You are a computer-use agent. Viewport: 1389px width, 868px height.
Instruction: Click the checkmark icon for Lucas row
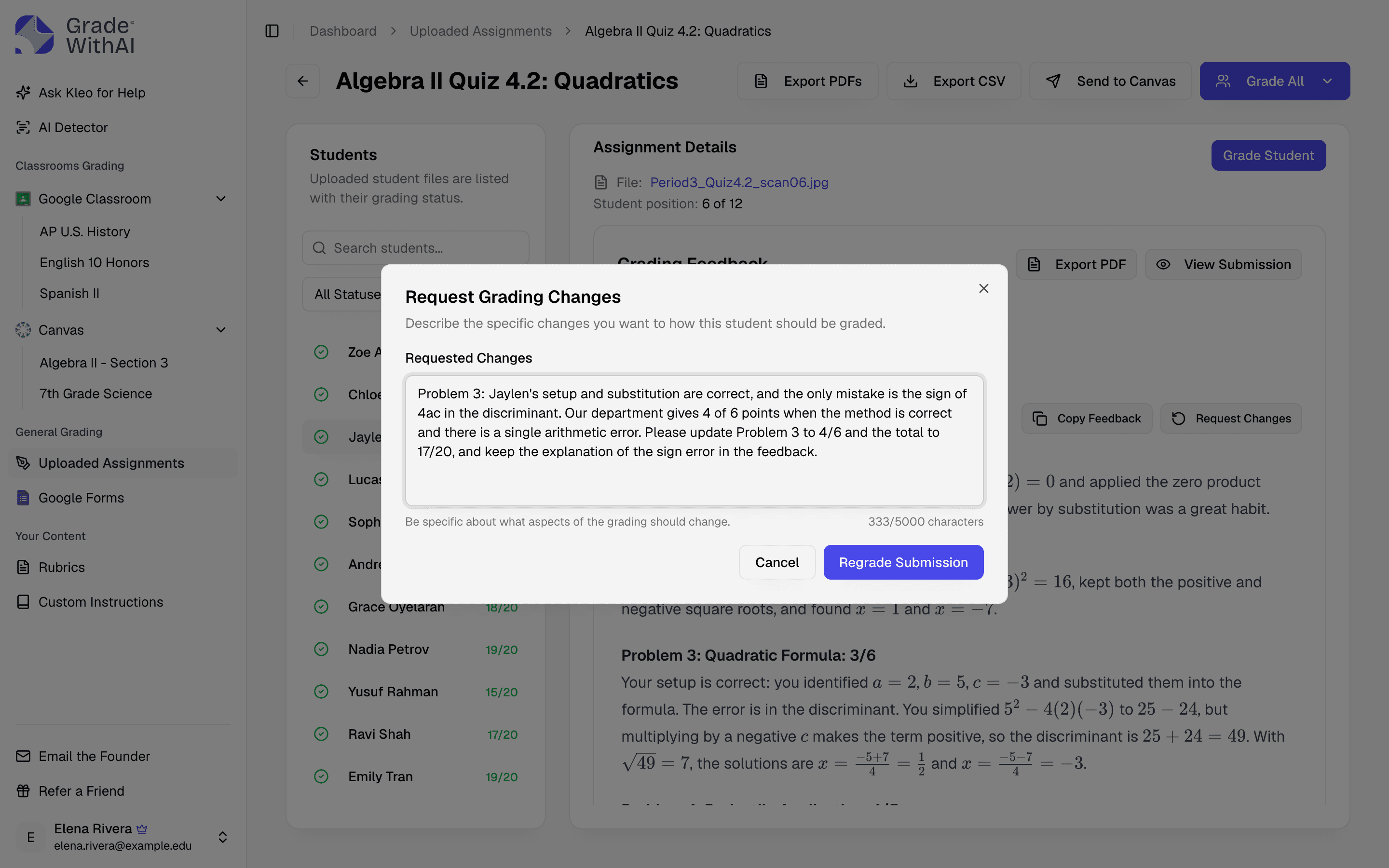321,479
